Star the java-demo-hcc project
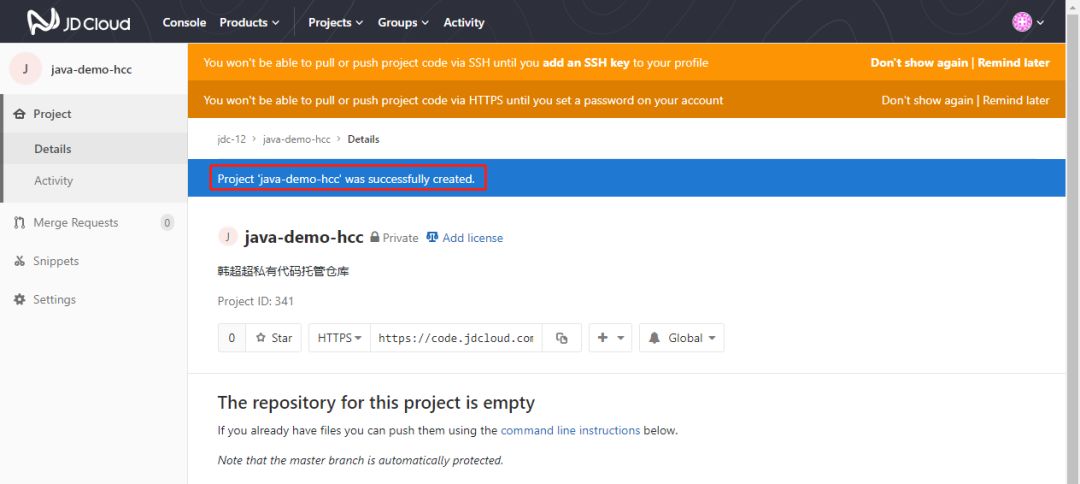This screenshot has width=1080, height=484. coord(274,338)
